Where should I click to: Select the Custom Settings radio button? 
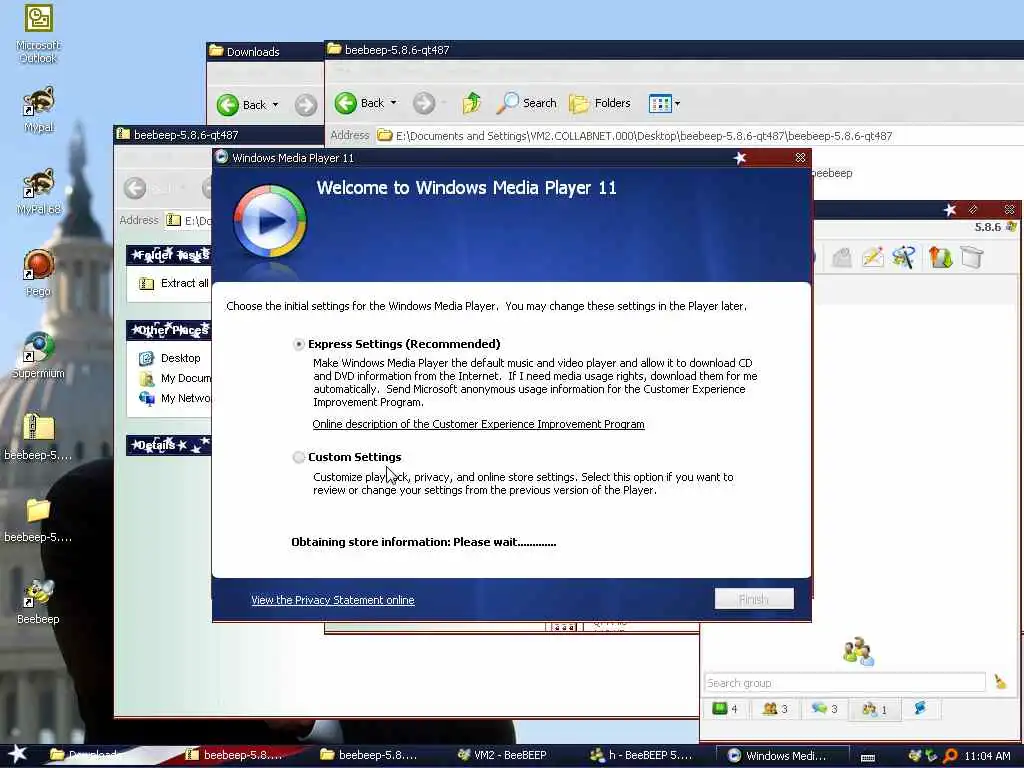tap(298, 457)
